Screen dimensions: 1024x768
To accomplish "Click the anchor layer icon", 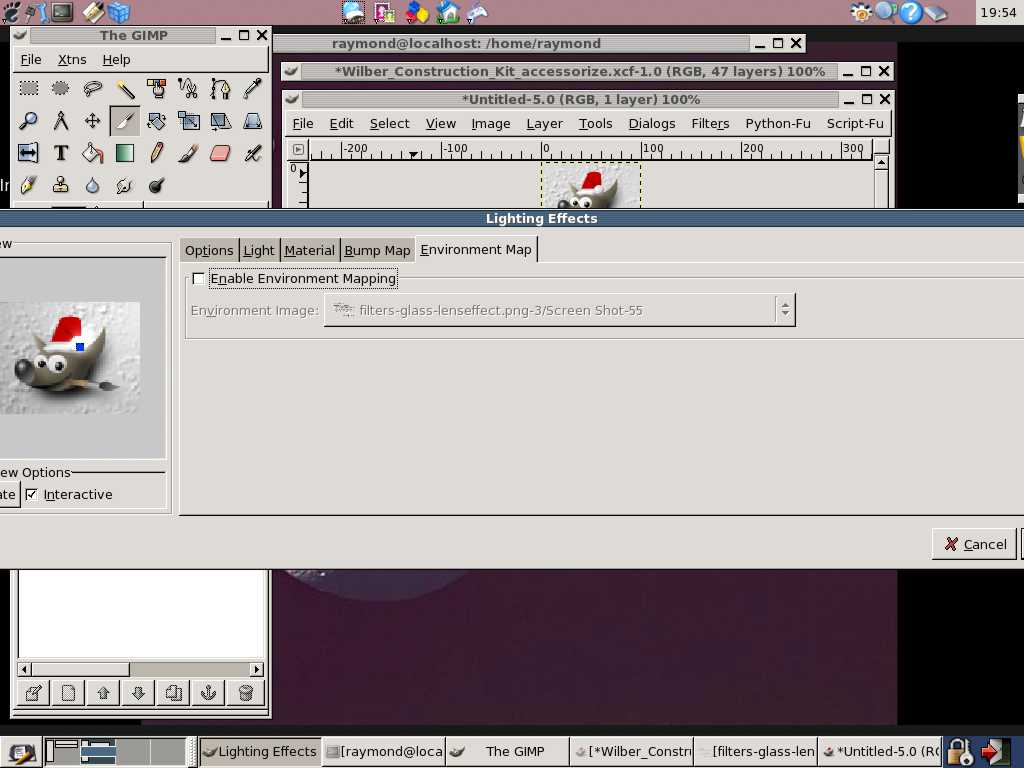I will pos(209,692).
